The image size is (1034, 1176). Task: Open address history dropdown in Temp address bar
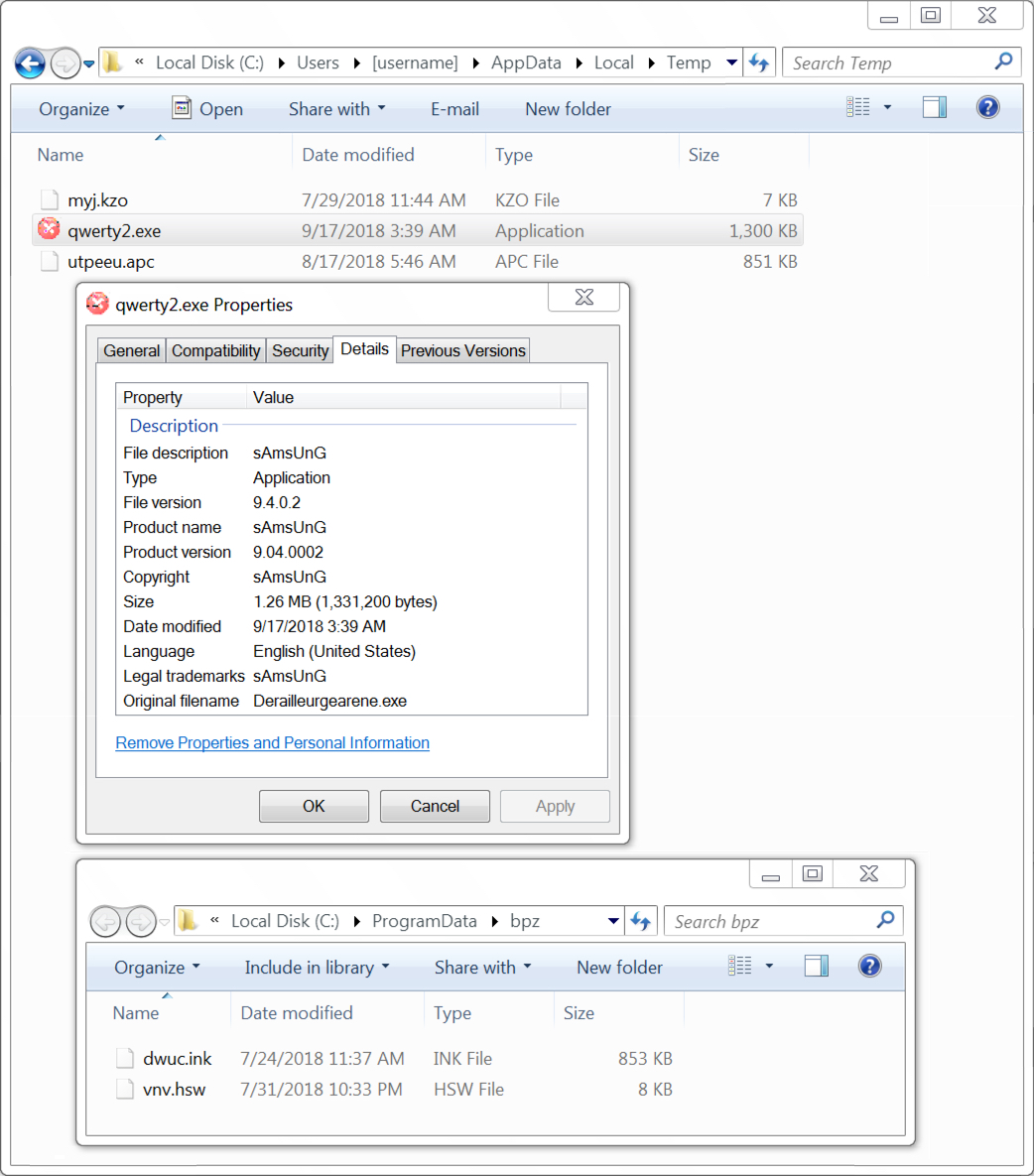[x=731, y=63]
